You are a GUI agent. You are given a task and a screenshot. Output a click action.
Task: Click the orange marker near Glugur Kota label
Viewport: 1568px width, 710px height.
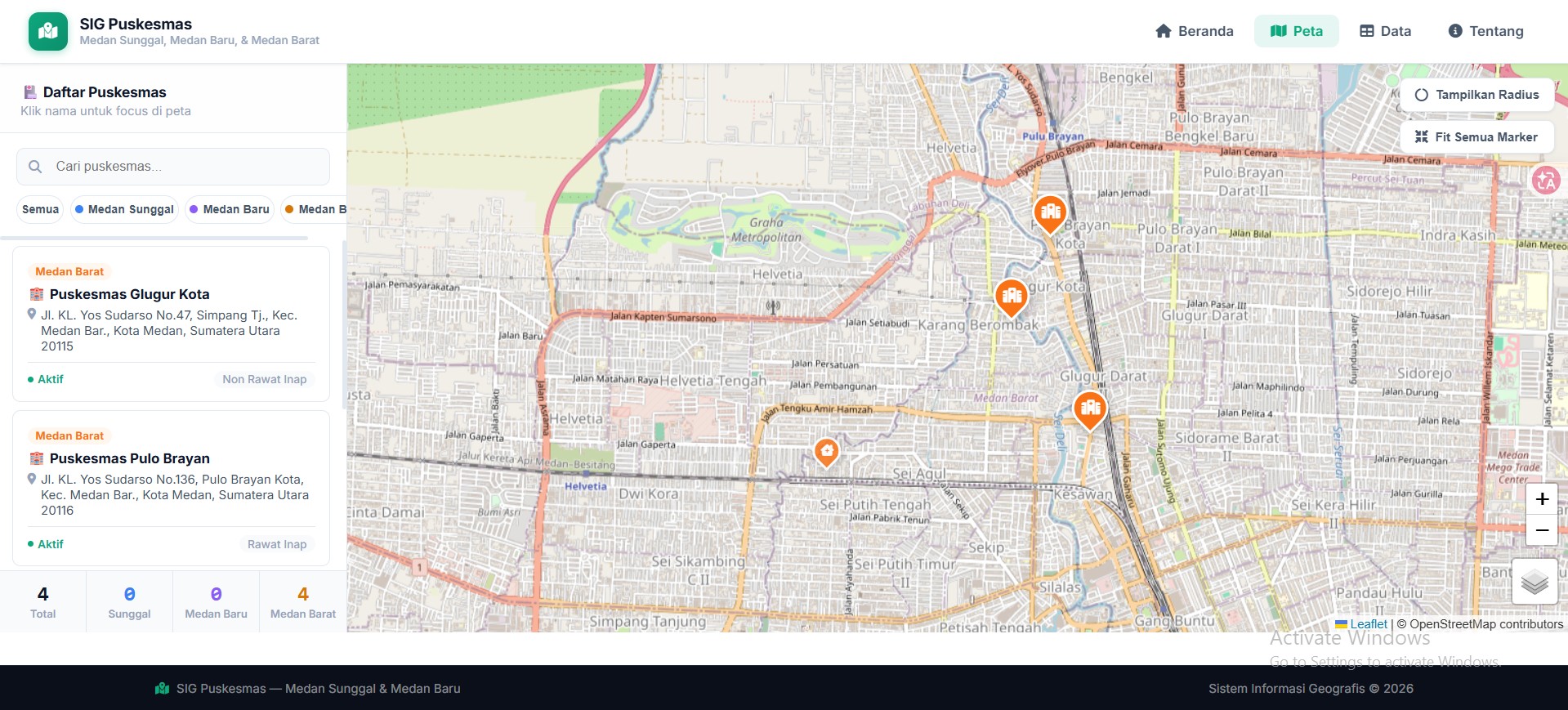point(1011,297)
